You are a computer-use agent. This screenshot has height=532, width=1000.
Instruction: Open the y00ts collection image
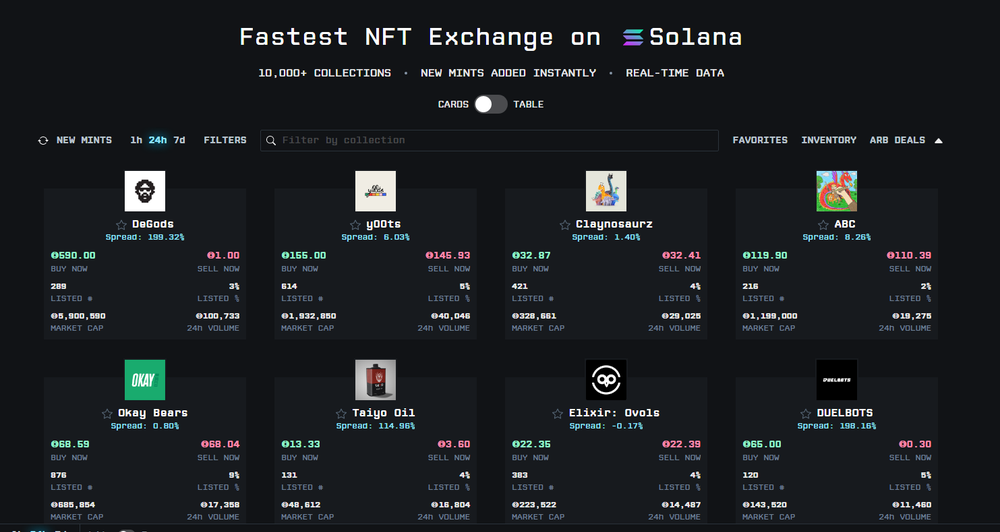(x=376, y=191)
